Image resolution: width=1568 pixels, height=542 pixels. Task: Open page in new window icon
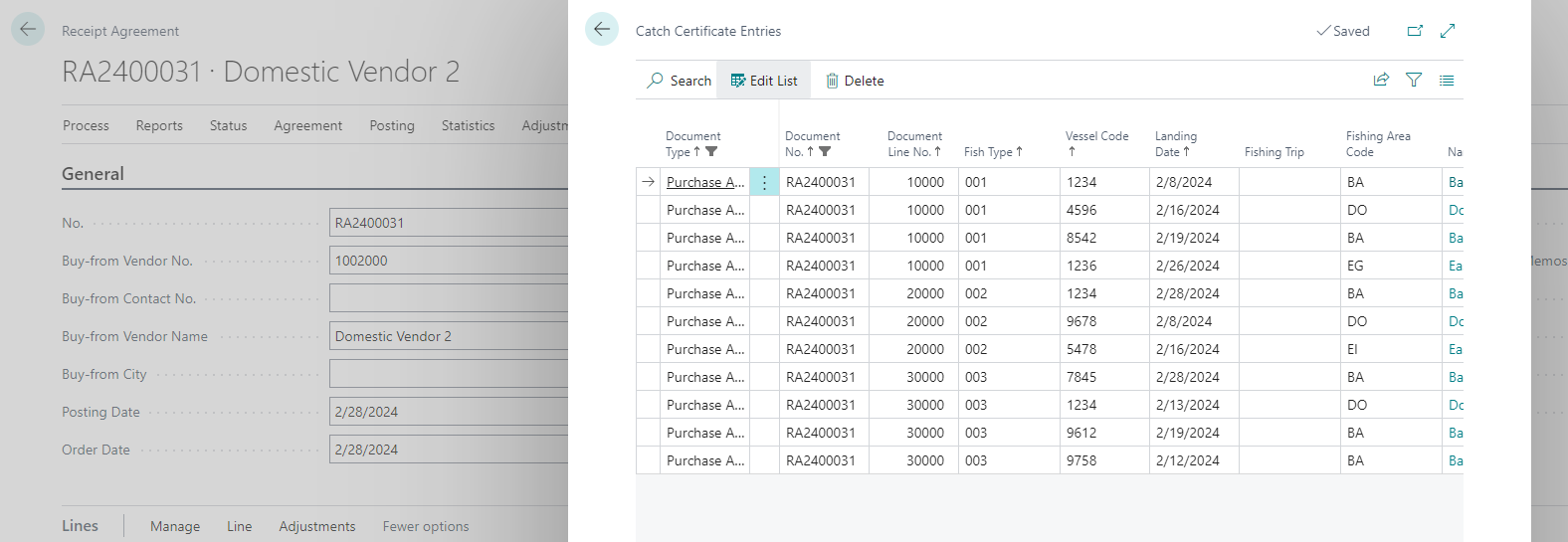(1415, 31)
